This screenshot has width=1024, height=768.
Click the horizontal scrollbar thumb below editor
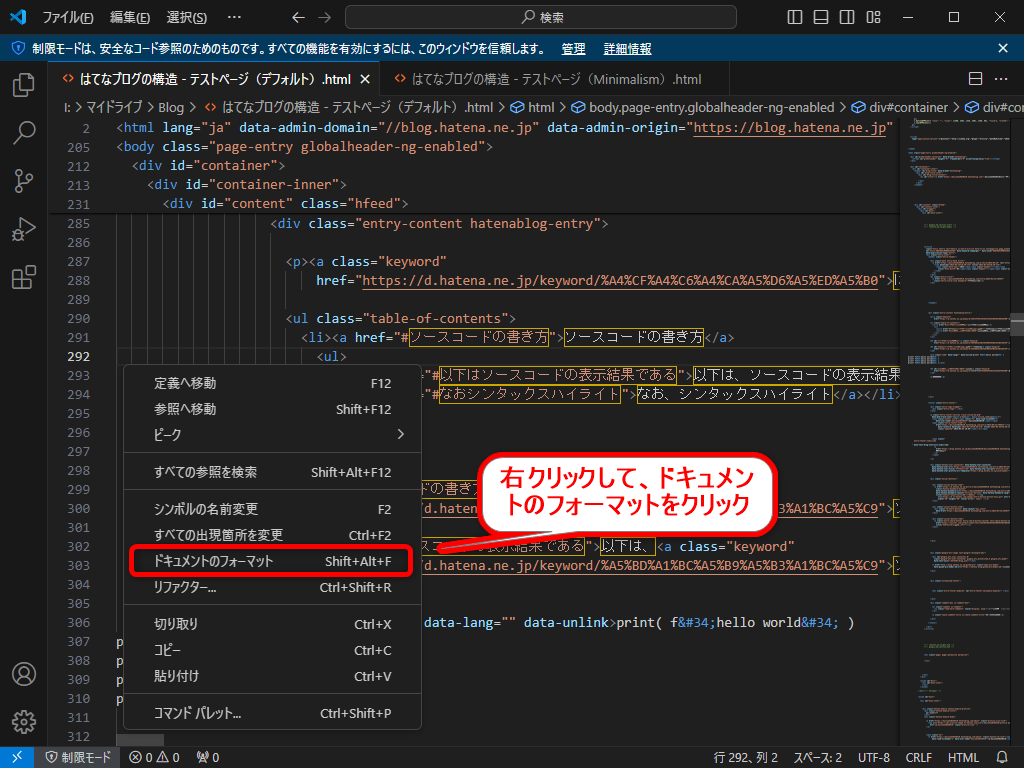(140, 740)
